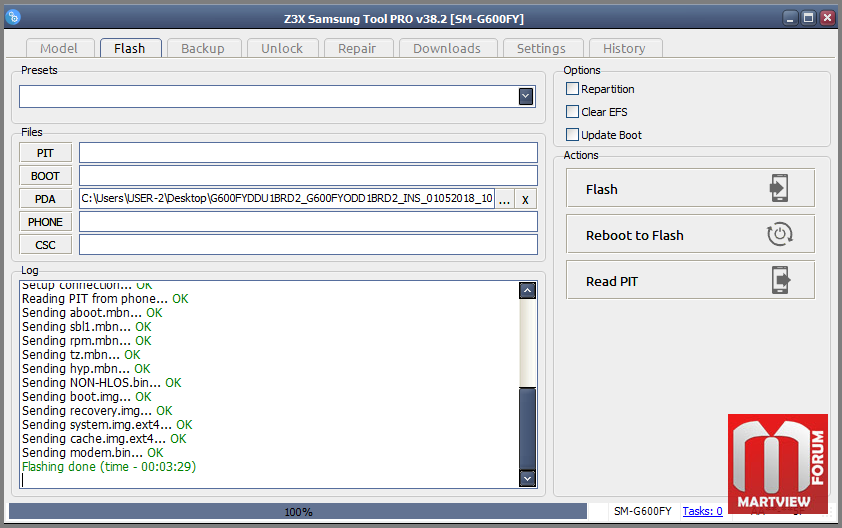Click the 'Sending hyp.mbn... OK' log line
This screenshot has height=528, width=842.
click(x=86, y=368)
